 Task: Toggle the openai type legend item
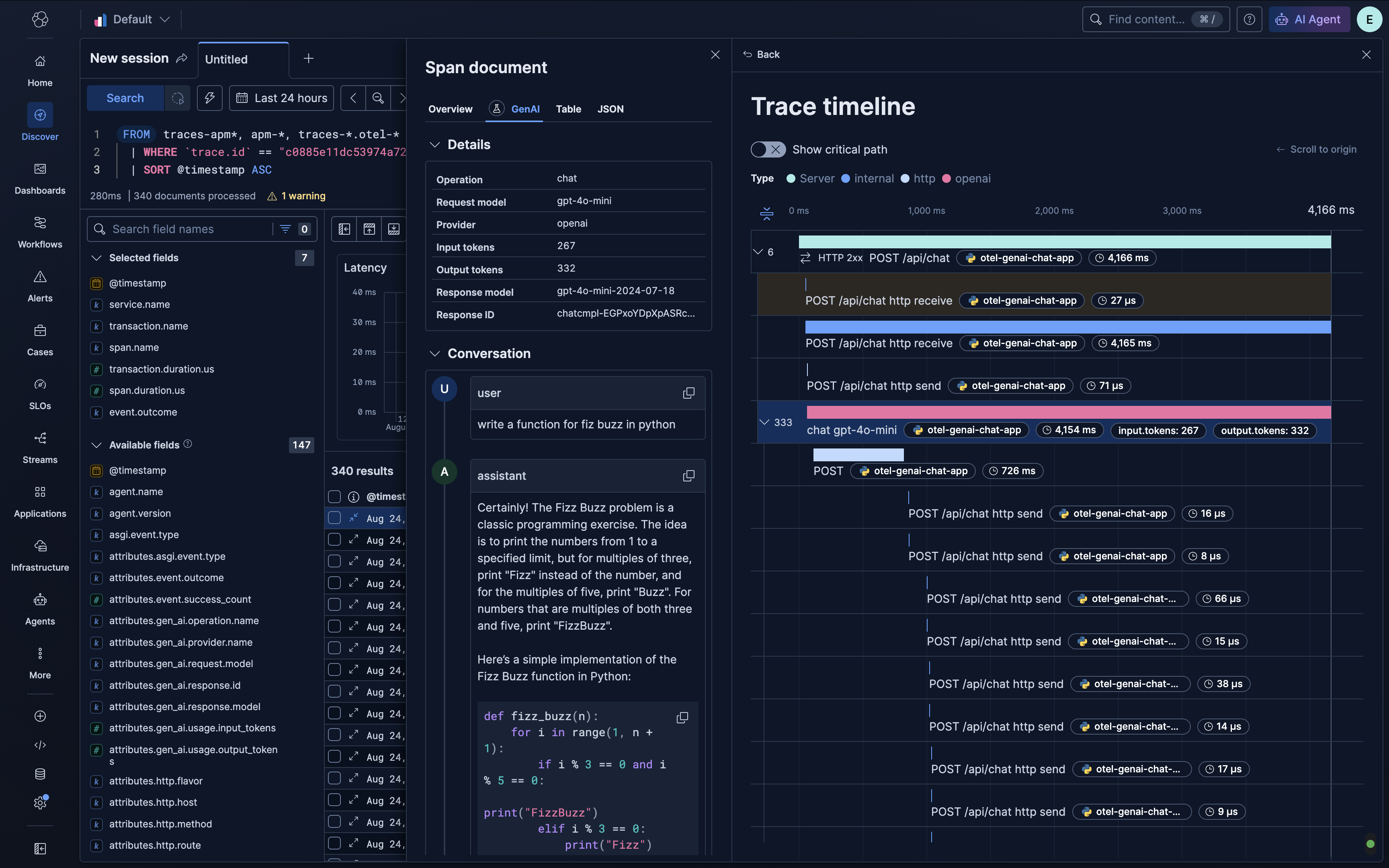[967, 178]
